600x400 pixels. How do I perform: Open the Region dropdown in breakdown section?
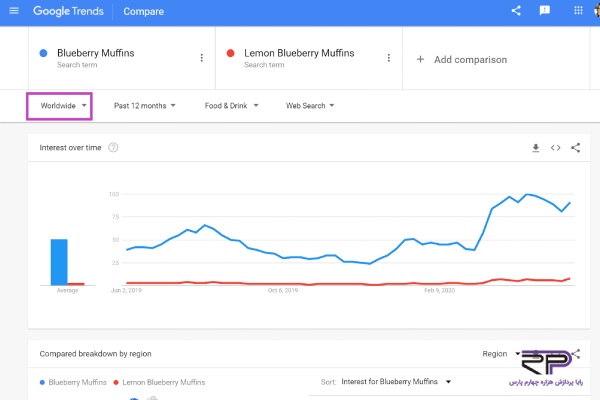pyautogui.click(x=501, y=354)
